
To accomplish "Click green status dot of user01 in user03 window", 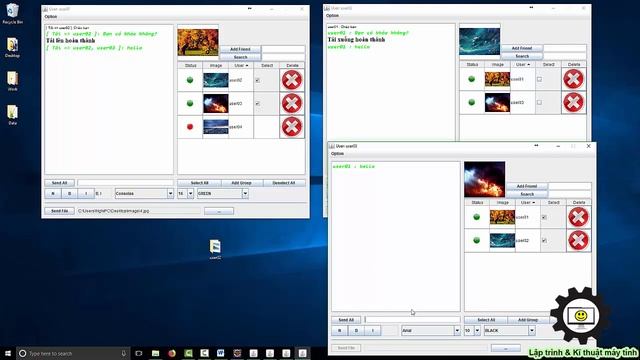I will coord(476,217).
